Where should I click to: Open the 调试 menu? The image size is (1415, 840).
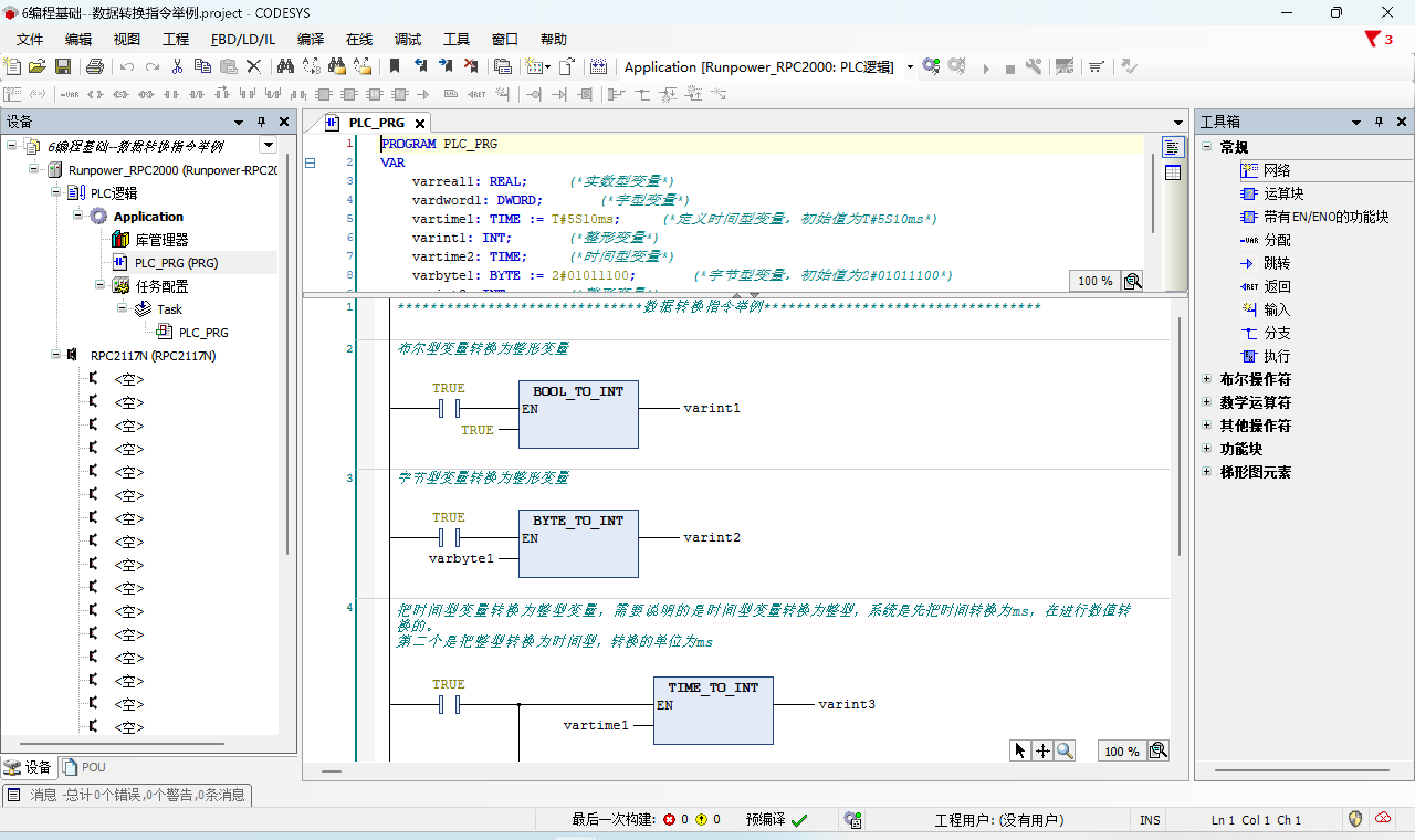(407, 39)
